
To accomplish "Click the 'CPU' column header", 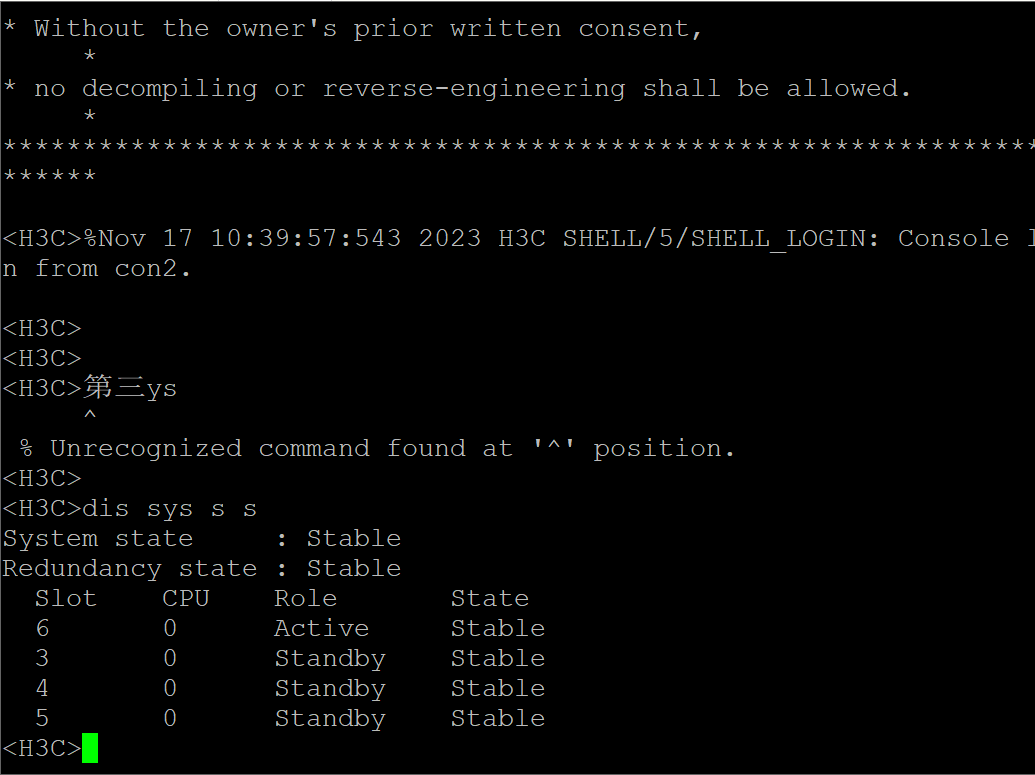I will click(x=186, y=598).
